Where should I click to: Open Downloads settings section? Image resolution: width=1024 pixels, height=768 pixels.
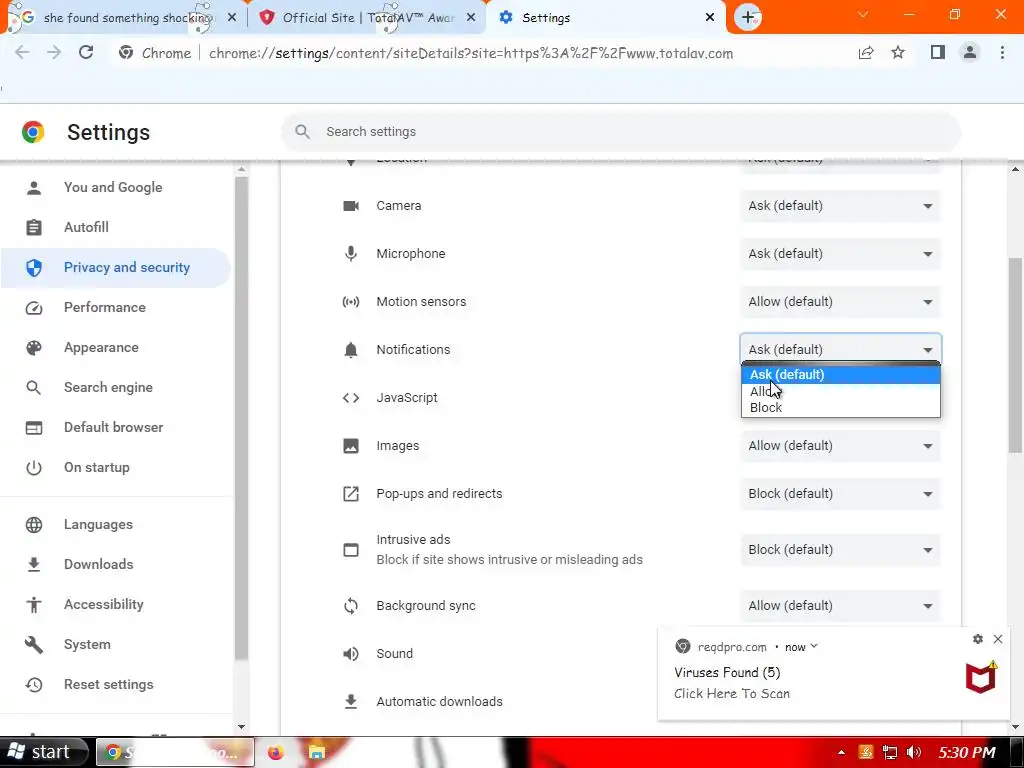click(x=99, y=564)
